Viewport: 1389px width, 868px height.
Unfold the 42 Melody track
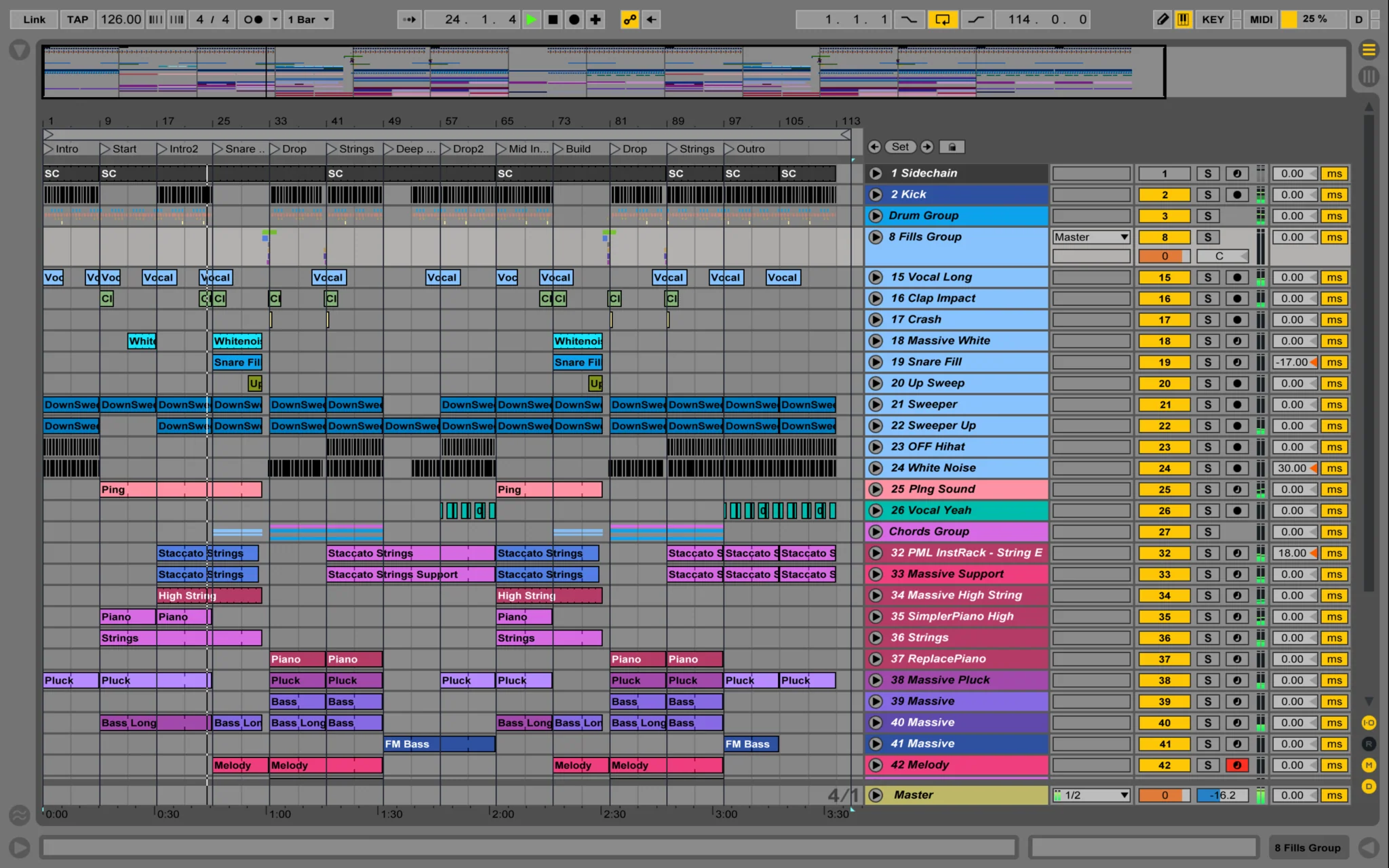(x=876, y=765)
